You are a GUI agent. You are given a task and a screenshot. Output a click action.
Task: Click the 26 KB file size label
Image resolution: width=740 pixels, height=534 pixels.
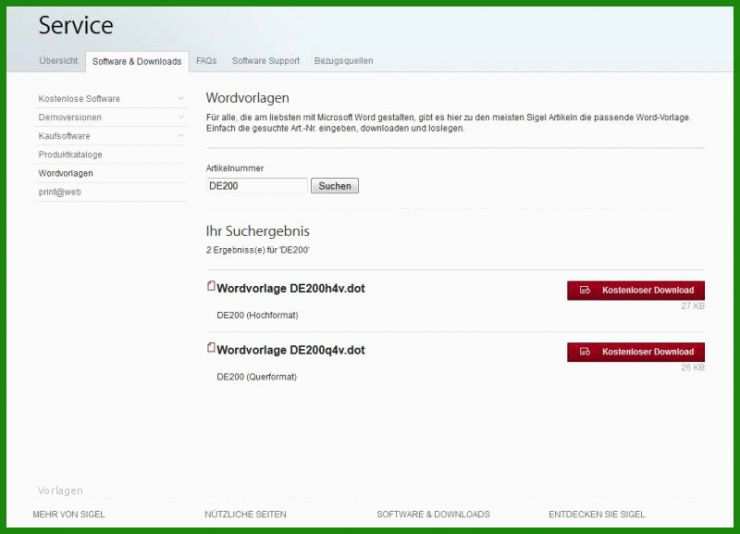pyautogui.click(x=693, y=367)
